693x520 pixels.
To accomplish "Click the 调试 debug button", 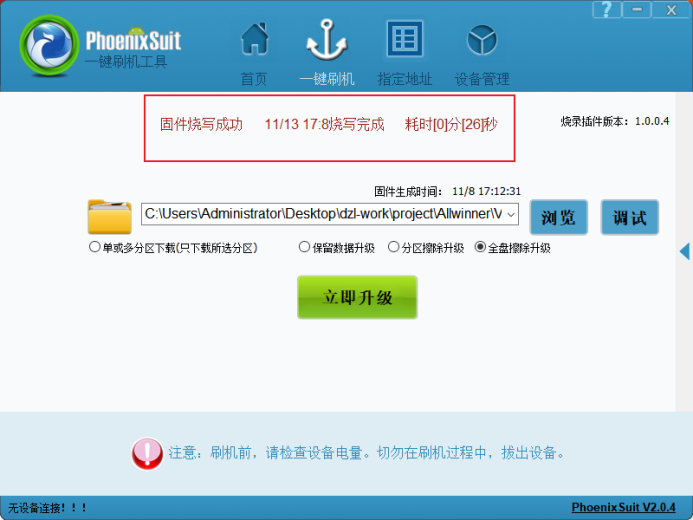I will [630, 217].
